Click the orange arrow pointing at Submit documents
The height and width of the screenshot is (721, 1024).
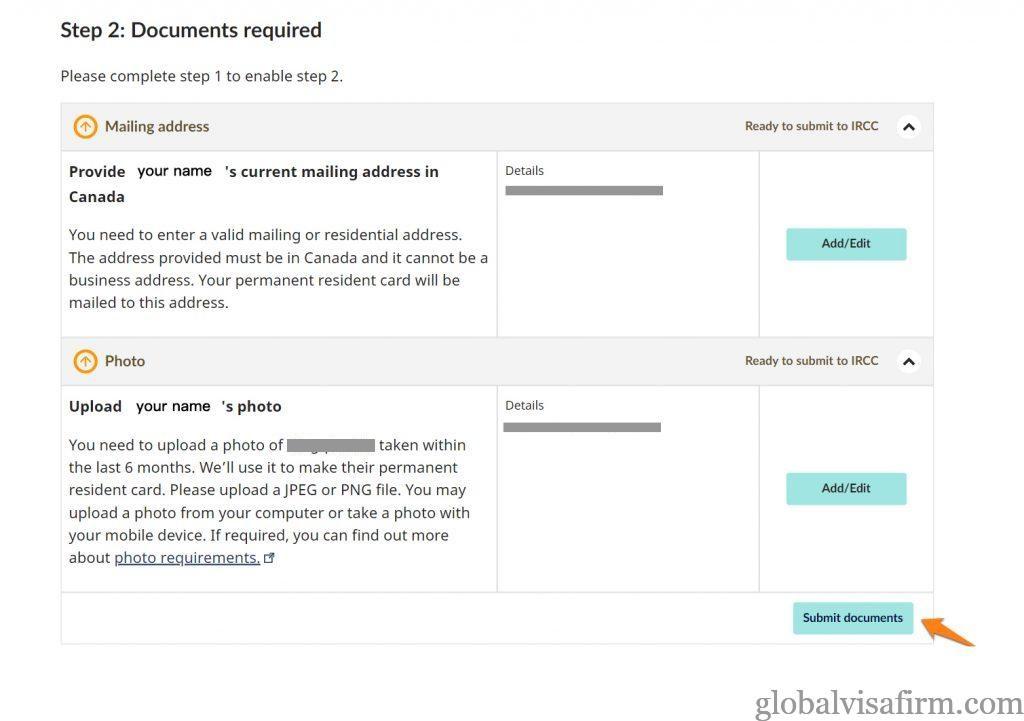click(x=947, y=632)
